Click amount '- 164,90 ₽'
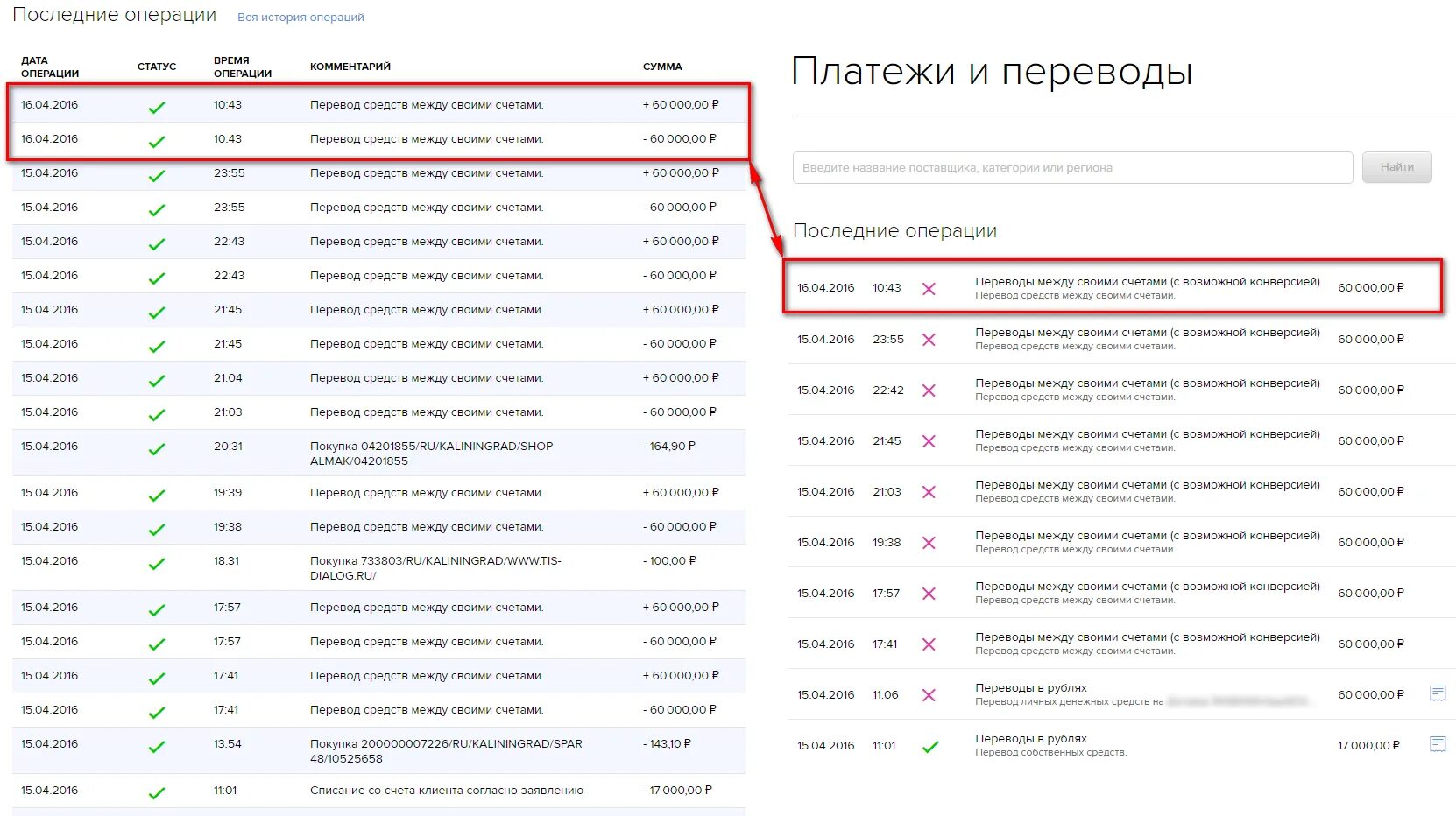Image resolution: width=1456 pixels, height=816 pixels. click(669, 446)
